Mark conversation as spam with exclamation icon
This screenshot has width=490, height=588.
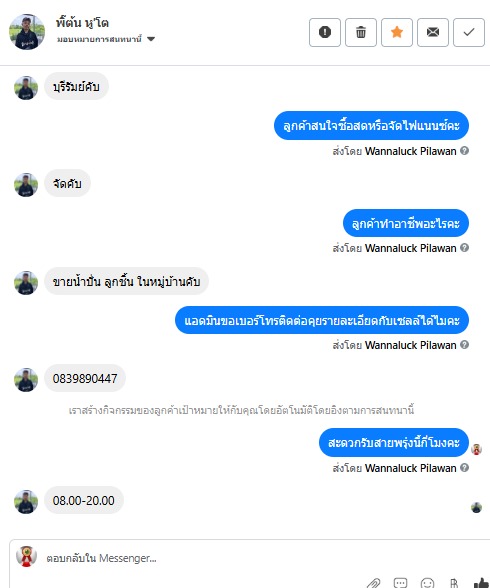[x=325, y=32]
